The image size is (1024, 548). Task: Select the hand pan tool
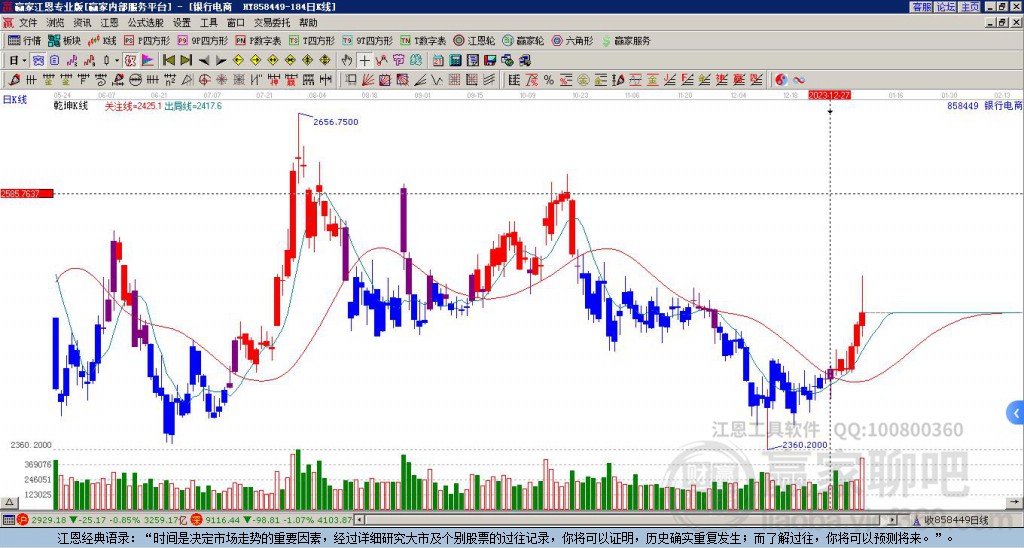tap(347, 61)
